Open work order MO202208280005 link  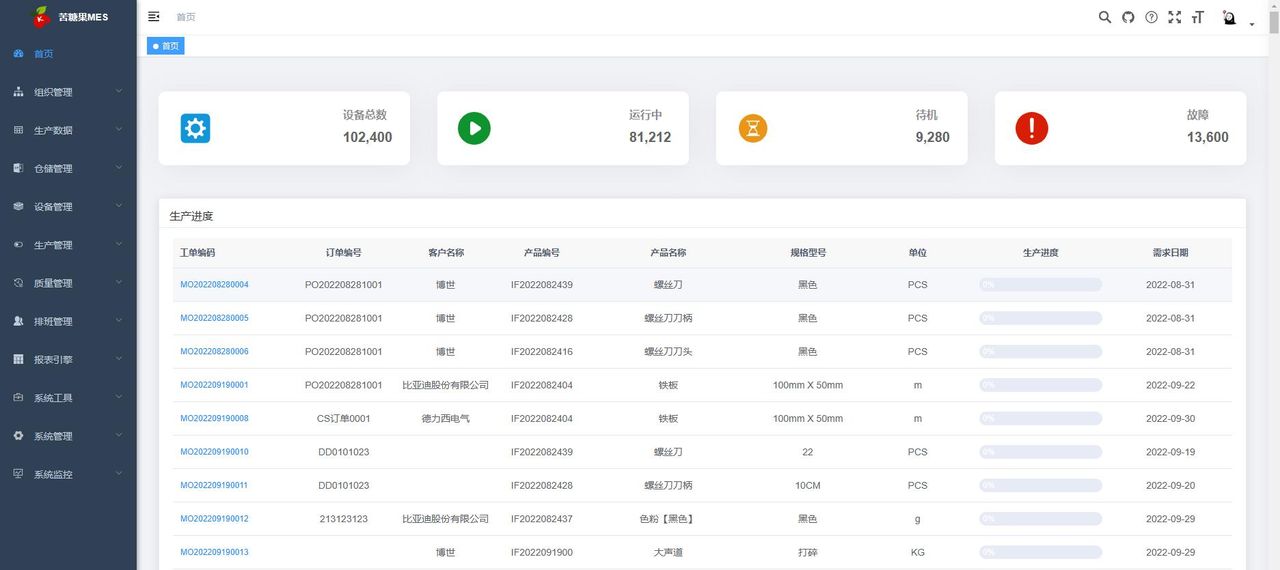coord(214,318)
